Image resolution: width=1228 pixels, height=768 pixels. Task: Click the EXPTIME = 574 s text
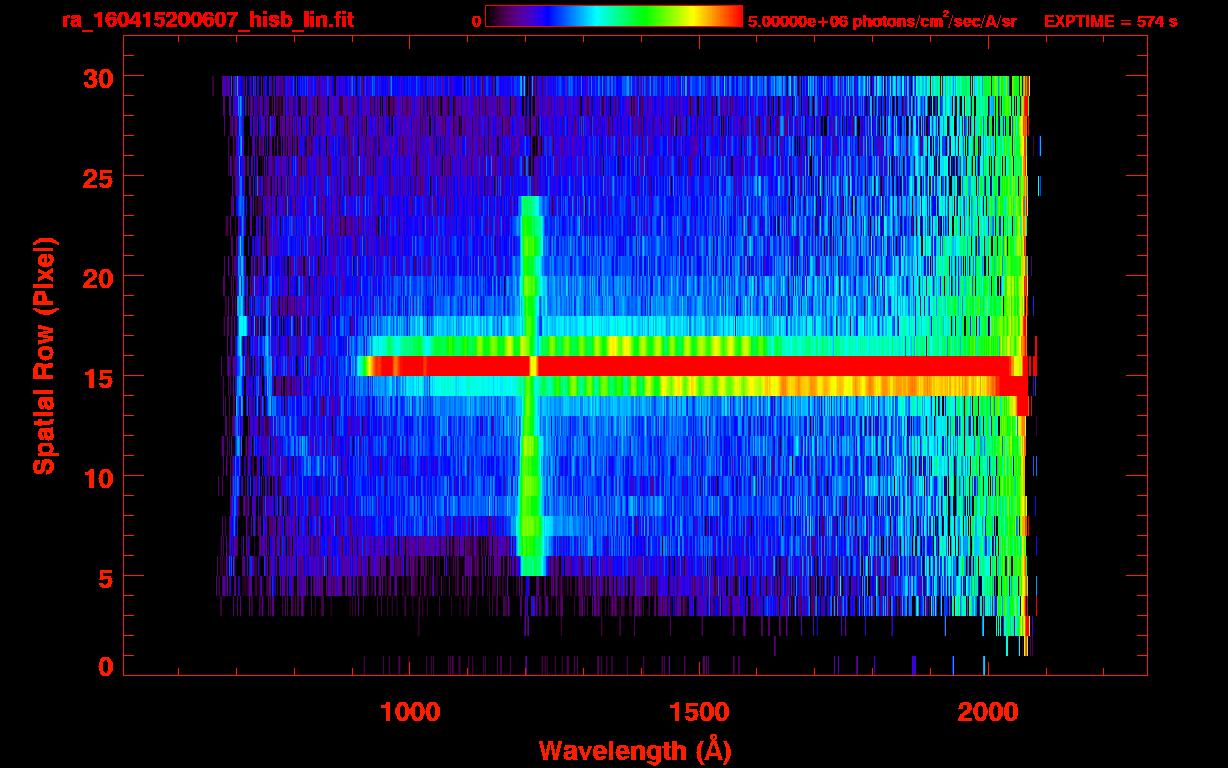coord(1110,21)
